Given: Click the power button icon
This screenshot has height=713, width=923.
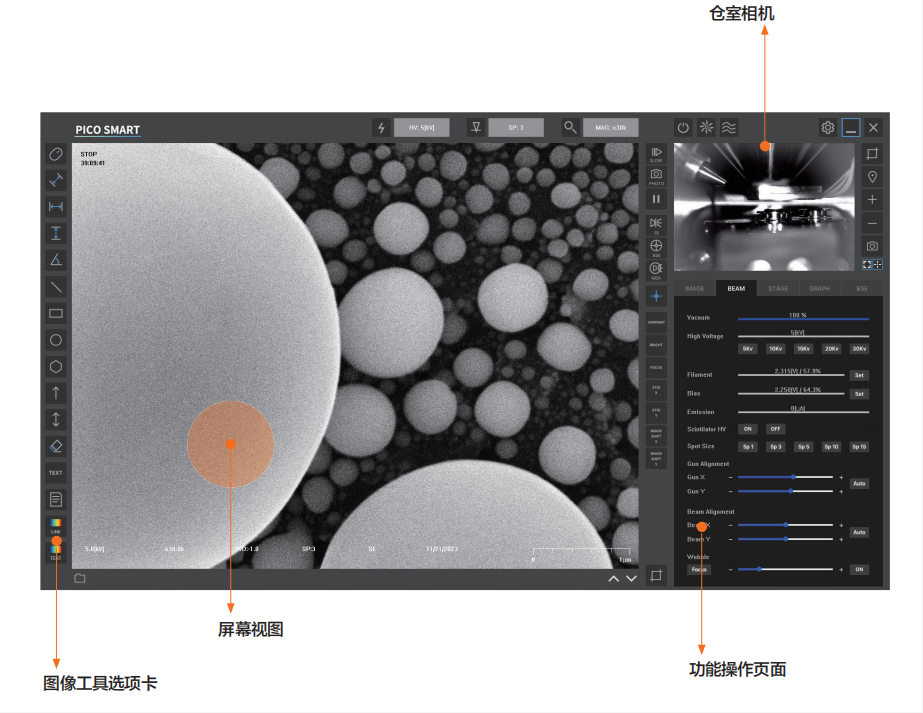Looking at the screenshot, I should point(683,127).
